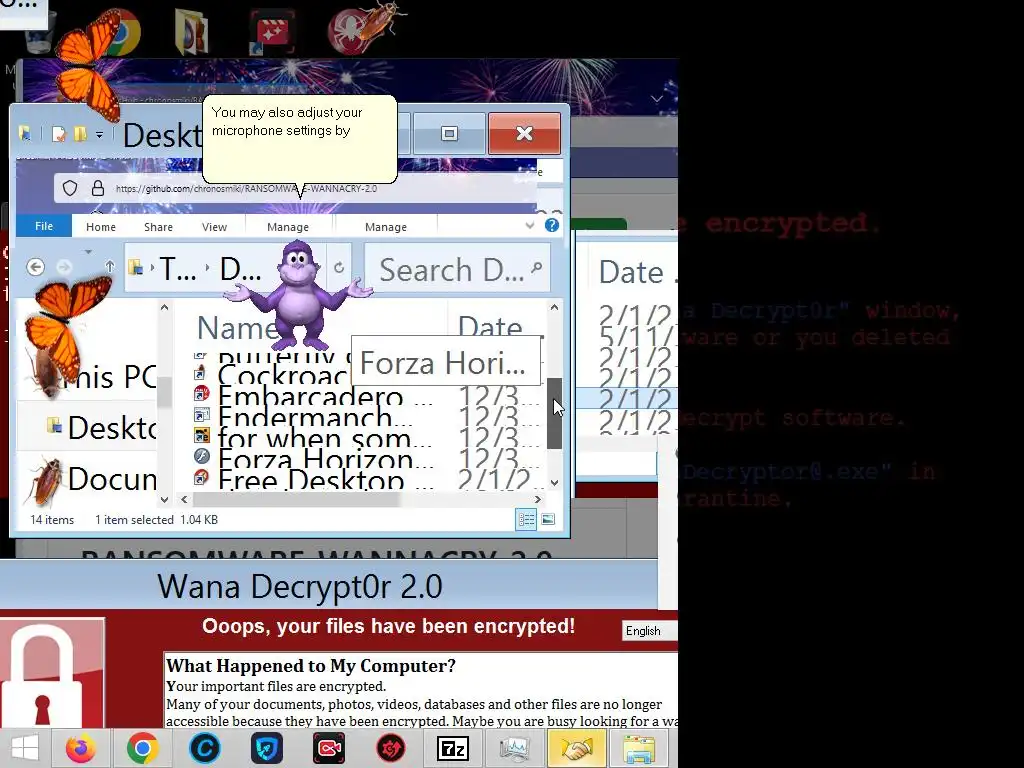The height and width of the screenshot is (768, 1024).
Task: Click the padlock icon in browser address bar
Action: [x=98, y=189]
